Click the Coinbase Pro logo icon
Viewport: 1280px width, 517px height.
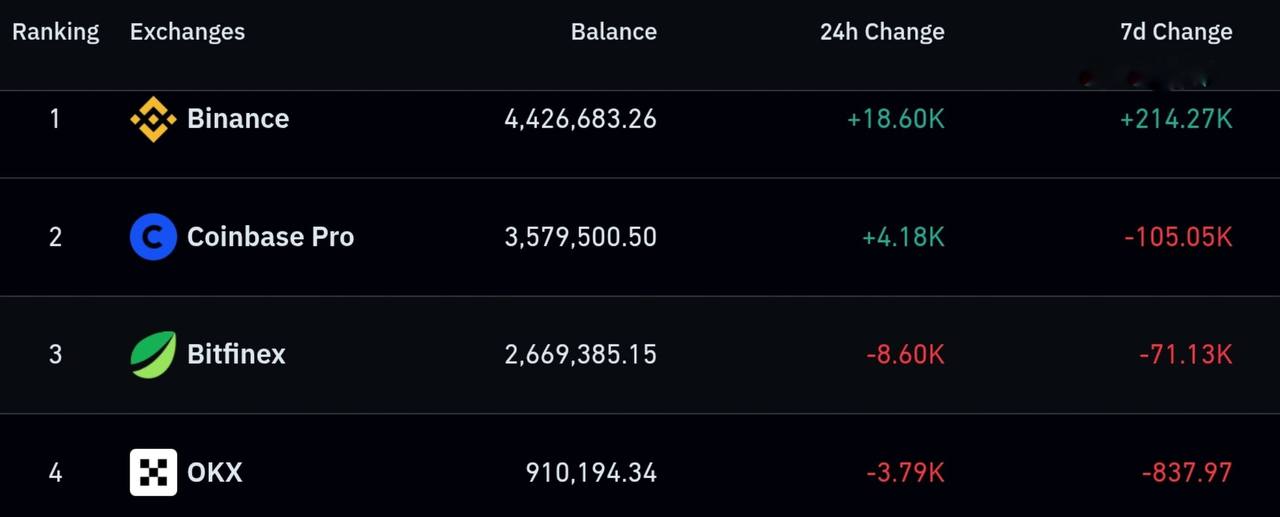153,237
